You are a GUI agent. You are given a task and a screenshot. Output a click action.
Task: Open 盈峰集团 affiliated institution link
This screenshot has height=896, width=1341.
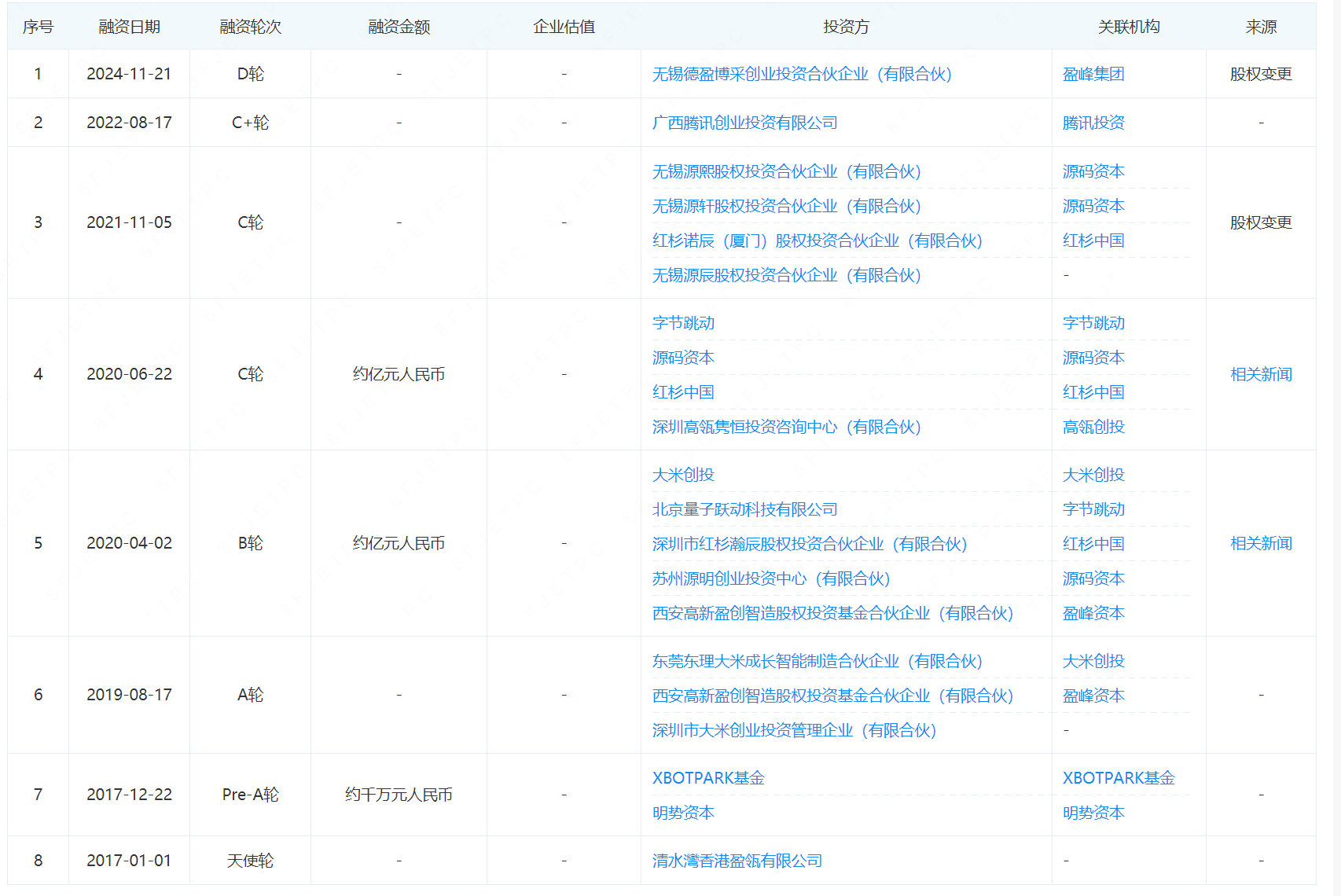tap(1093, 74)
